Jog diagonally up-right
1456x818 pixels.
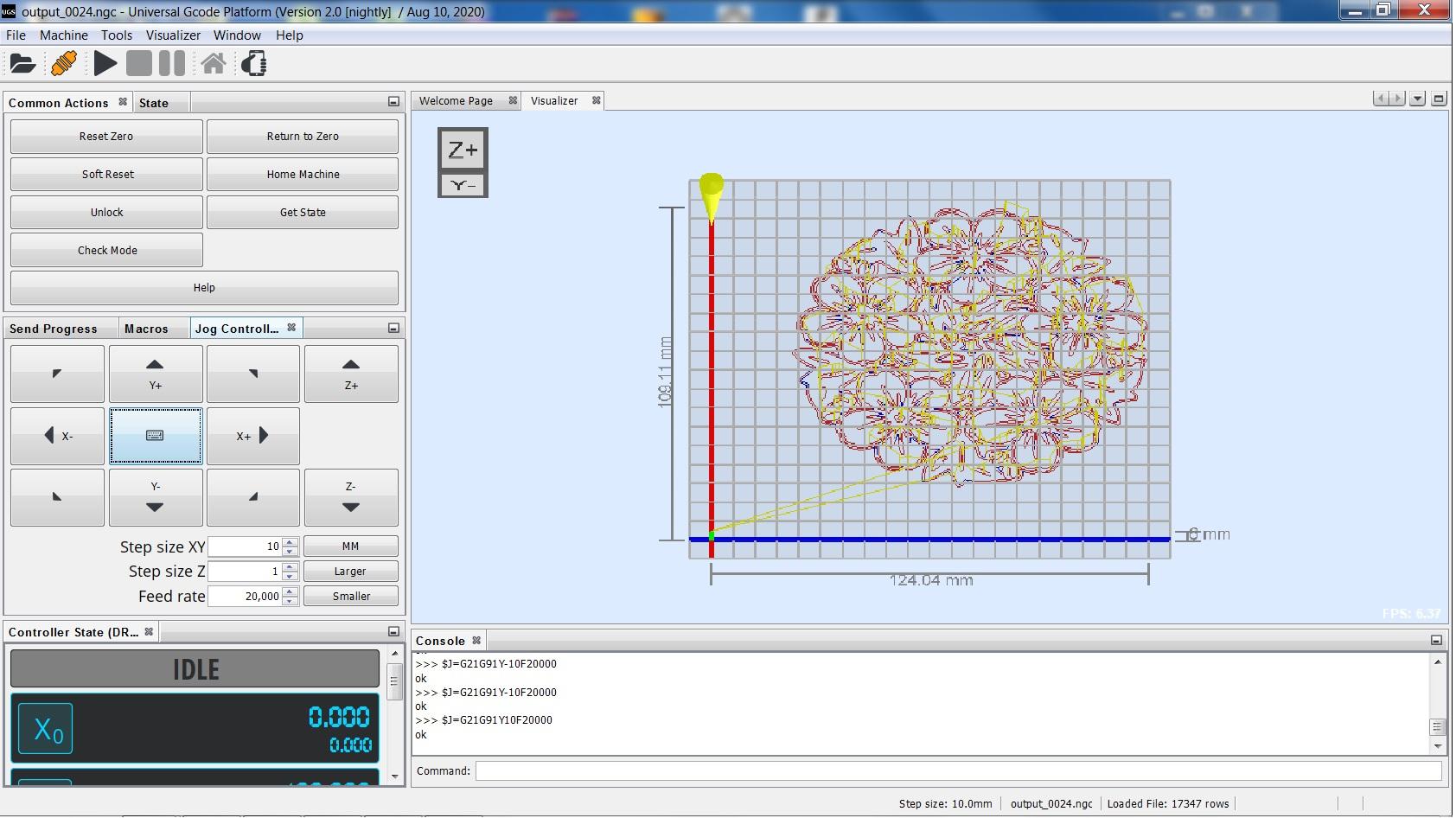point(253,374)
